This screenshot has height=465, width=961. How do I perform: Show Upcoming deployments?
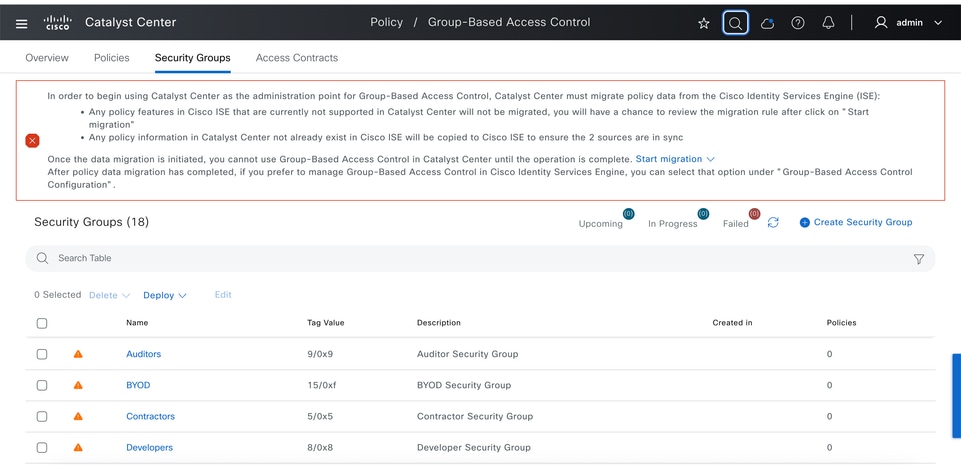(601, 224)
